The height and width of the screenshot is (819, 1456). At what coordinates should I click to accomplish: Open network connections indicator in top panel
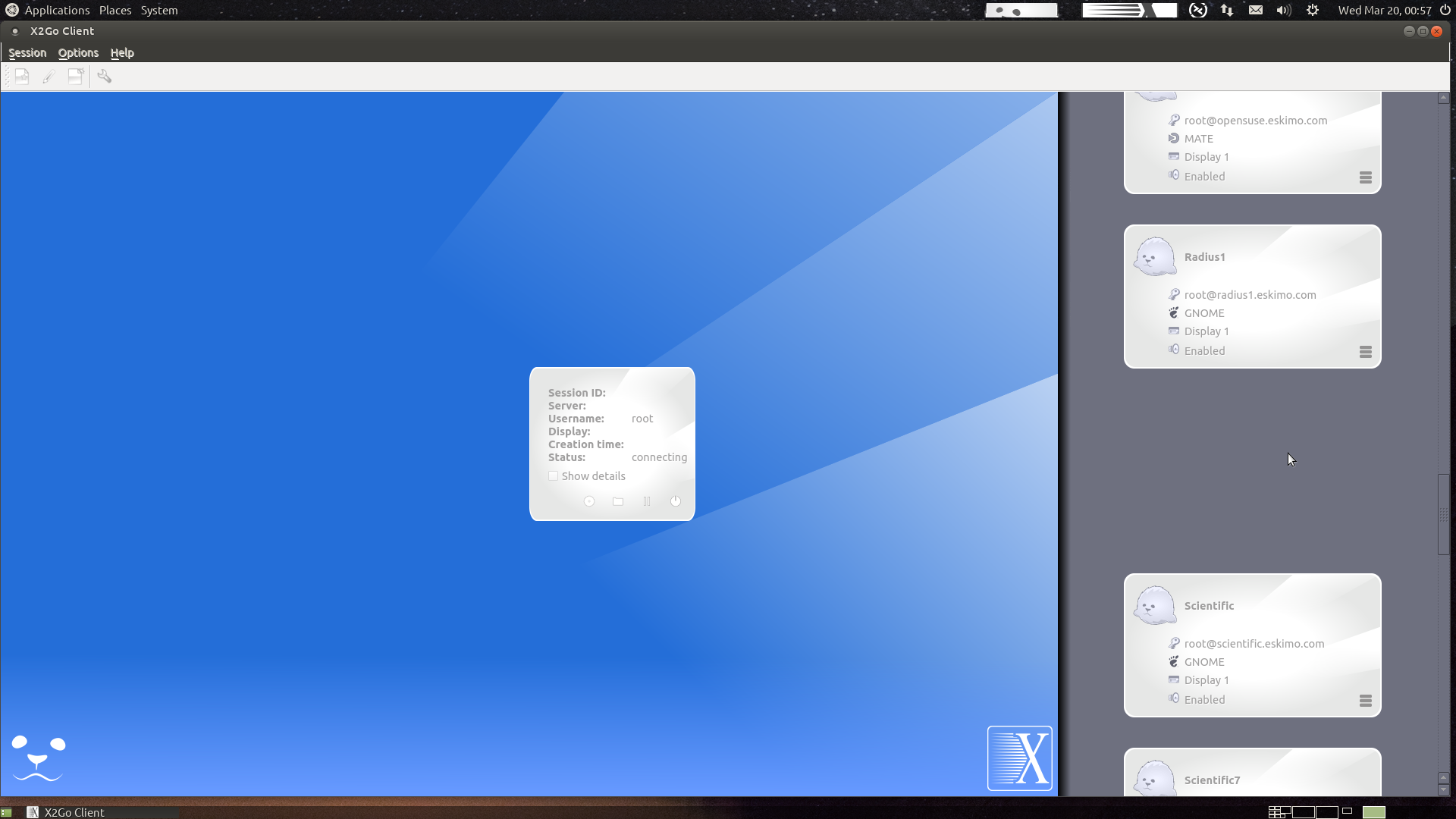pos(1227,11)
